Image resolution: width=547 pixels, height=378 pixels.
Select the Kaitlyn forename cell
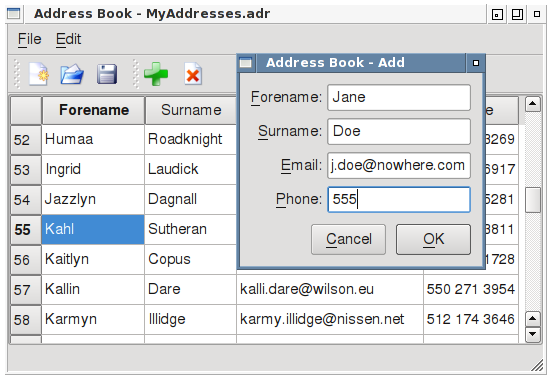point(93,259)
